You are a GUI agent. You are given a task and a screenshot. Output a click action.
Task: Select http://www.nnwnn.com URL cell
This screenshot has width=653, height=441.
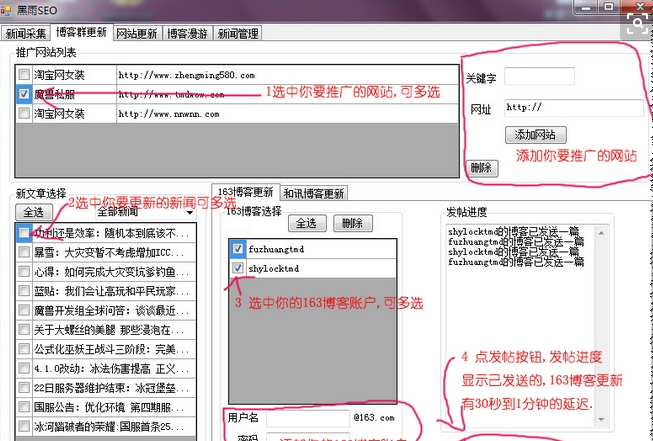(287, 113)
